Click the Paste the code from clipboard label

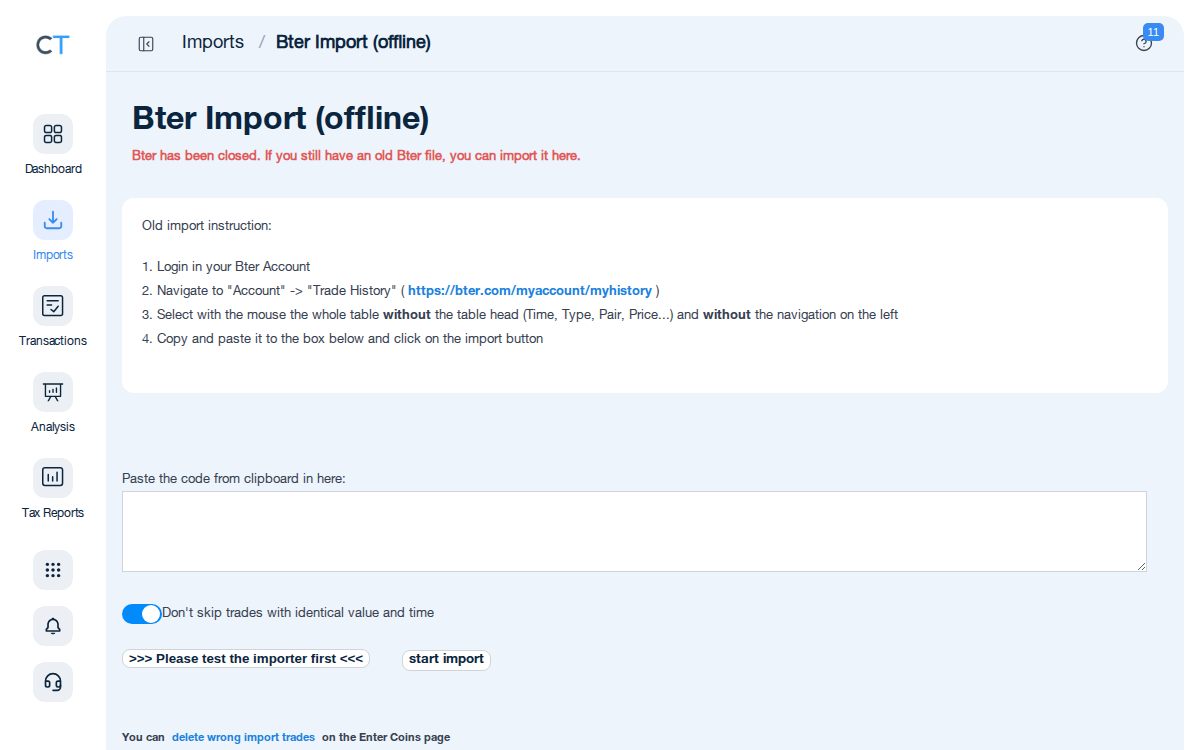pos(234,479)
